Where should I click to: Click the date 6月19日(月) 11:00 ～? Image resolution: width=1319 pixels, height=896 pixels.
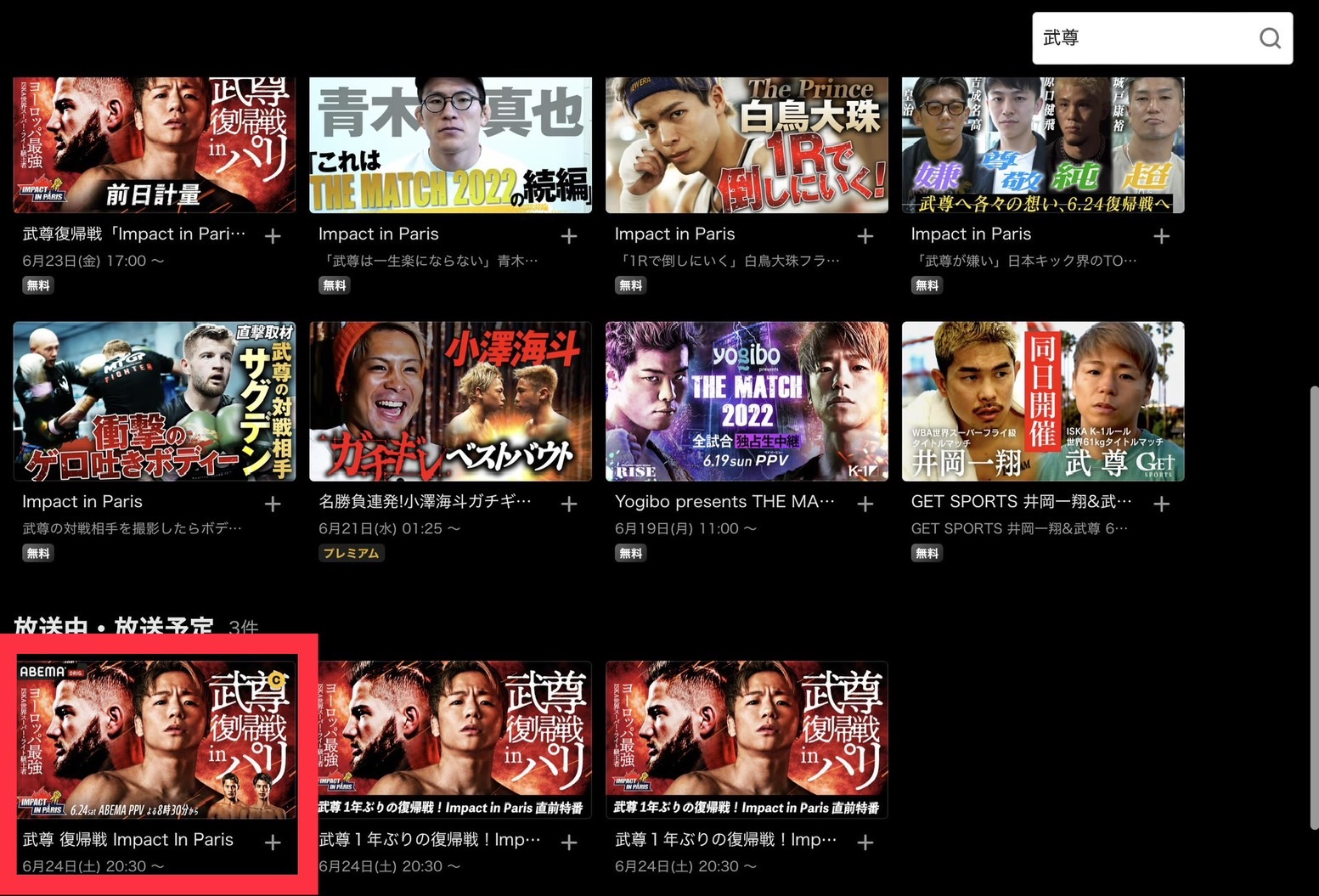(686, 529)
